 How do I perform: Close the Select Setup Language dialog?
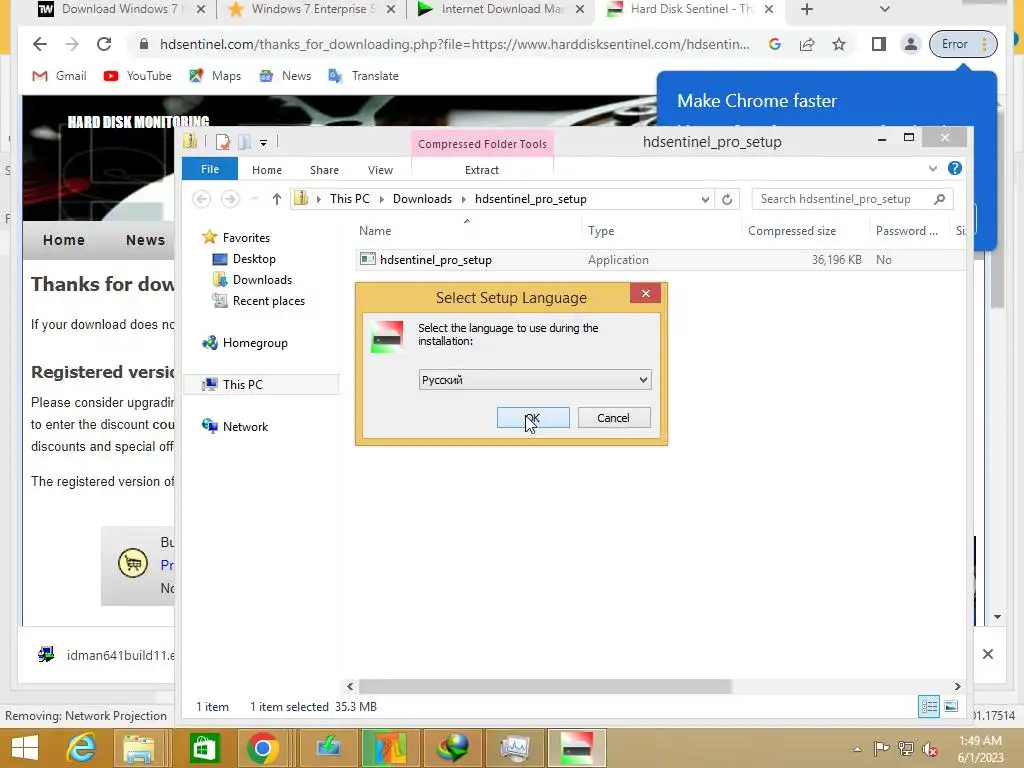tap(645, 293)
